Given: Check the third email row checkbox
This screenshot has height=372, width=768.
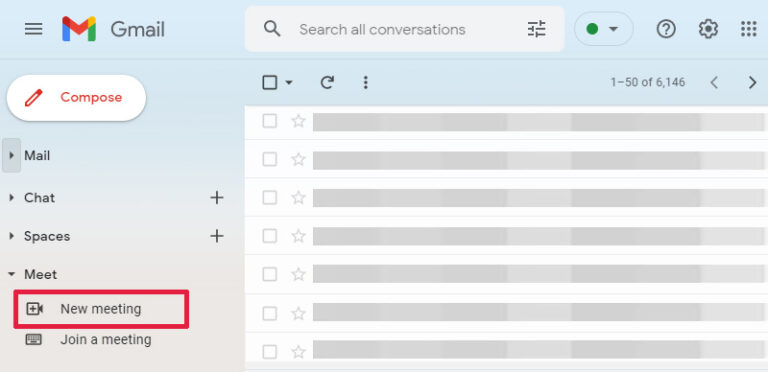Looking at the screenshot, I should click(269, 198).
